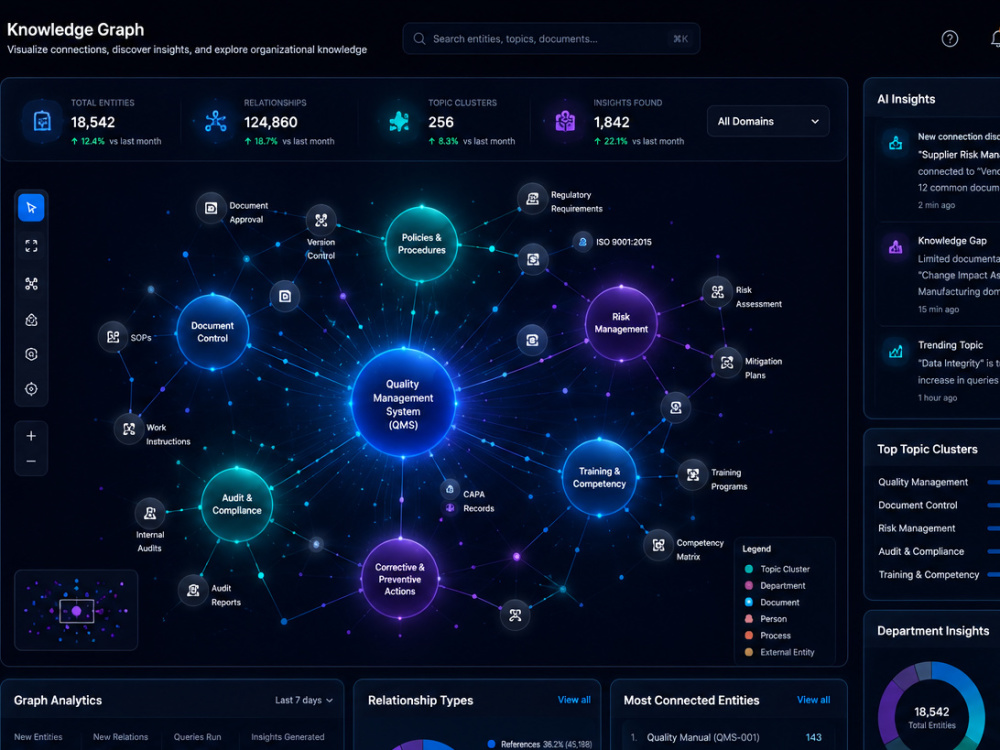Select the Competency Matrix node icon
The height and width of the screenshot is (750, 1000).
[658, 545]
